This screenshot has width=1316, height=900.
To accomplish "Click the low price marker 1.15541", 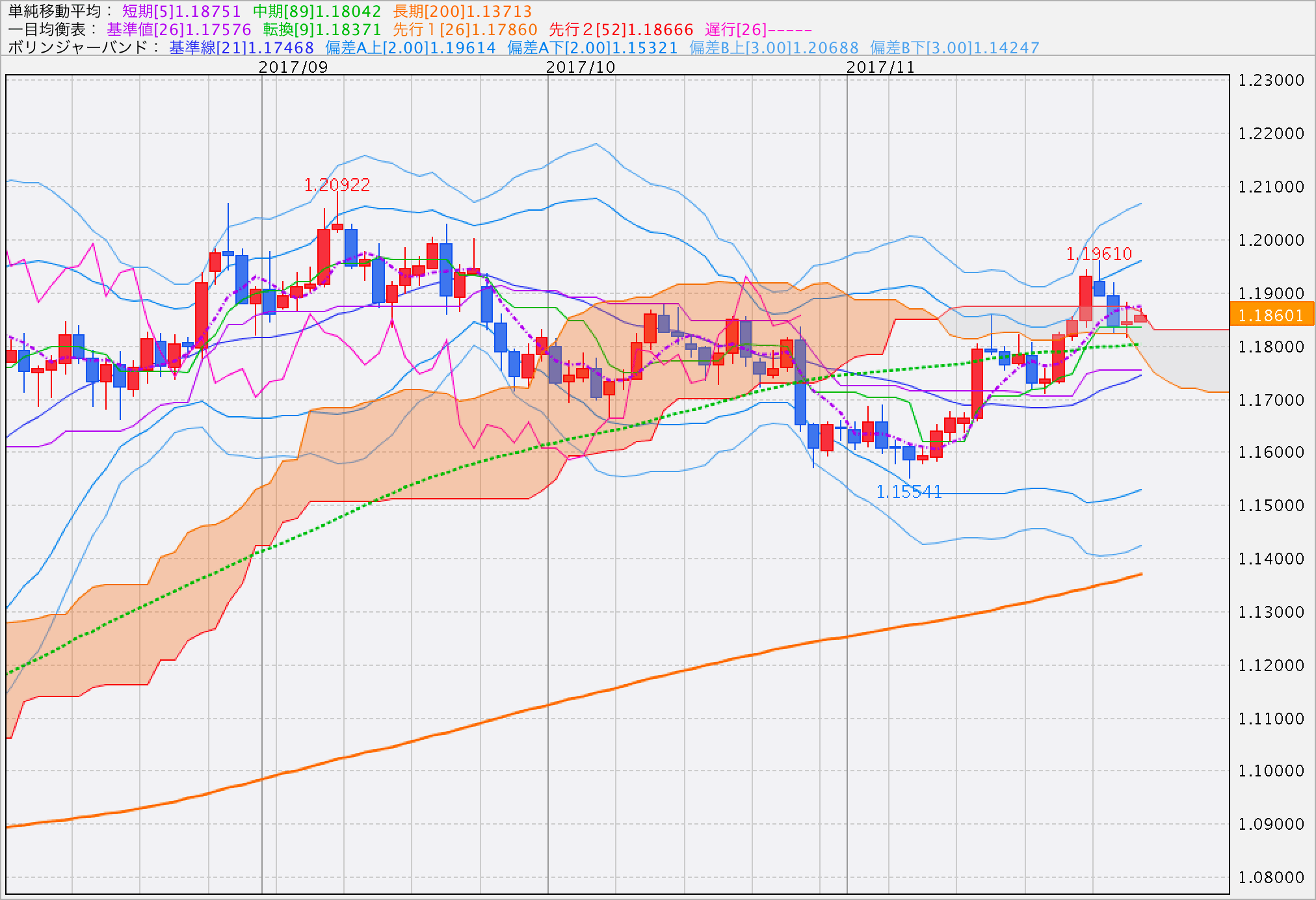I will pyautogui.click(x=909, y=492).
